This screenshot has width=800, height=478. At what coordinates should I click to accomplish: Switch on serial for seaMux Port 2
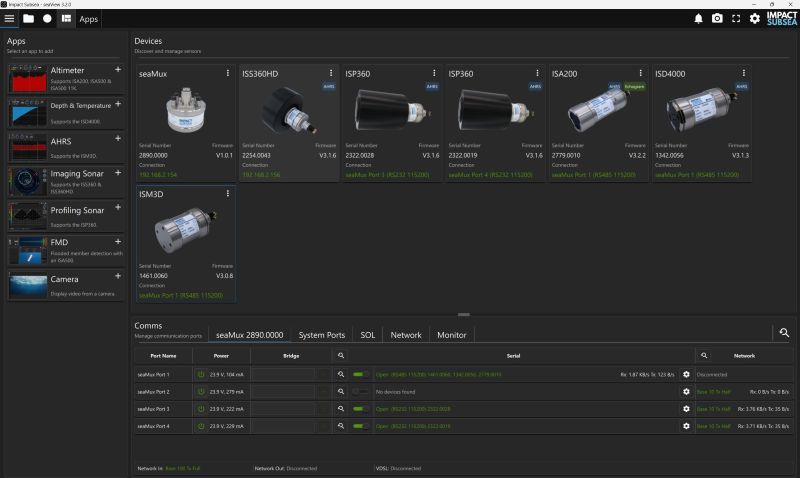click(361, 392)
